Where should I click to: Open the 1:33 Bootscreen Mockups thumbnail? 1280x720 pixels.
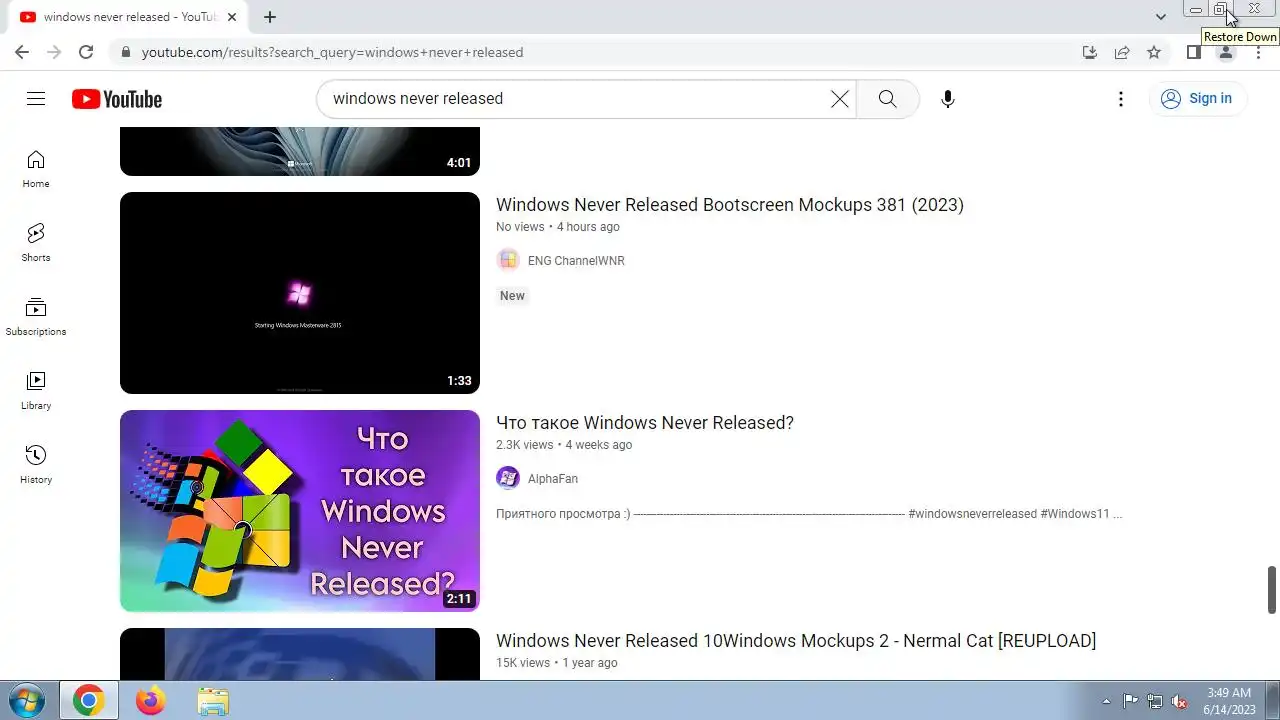pos(300,293)
